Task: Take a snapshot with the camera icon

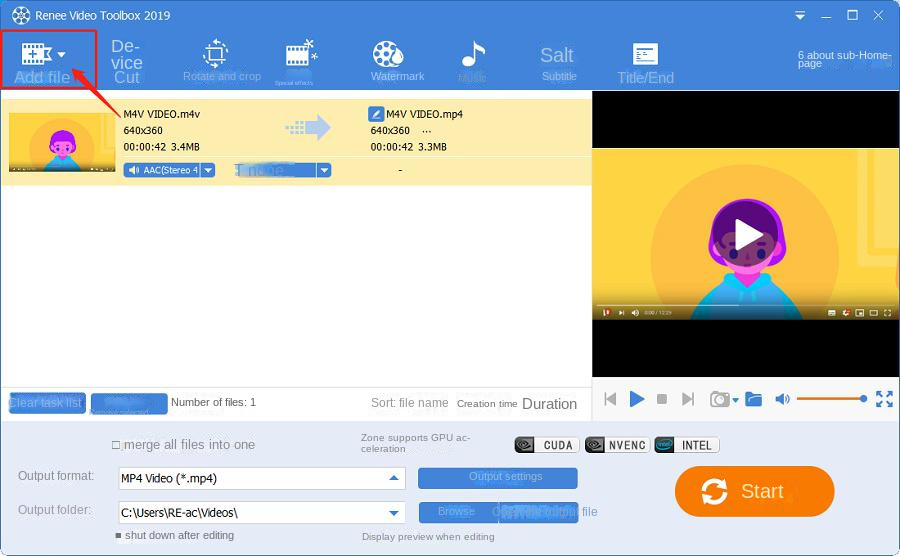Action: pyautogui.click(x=719, y=399)
